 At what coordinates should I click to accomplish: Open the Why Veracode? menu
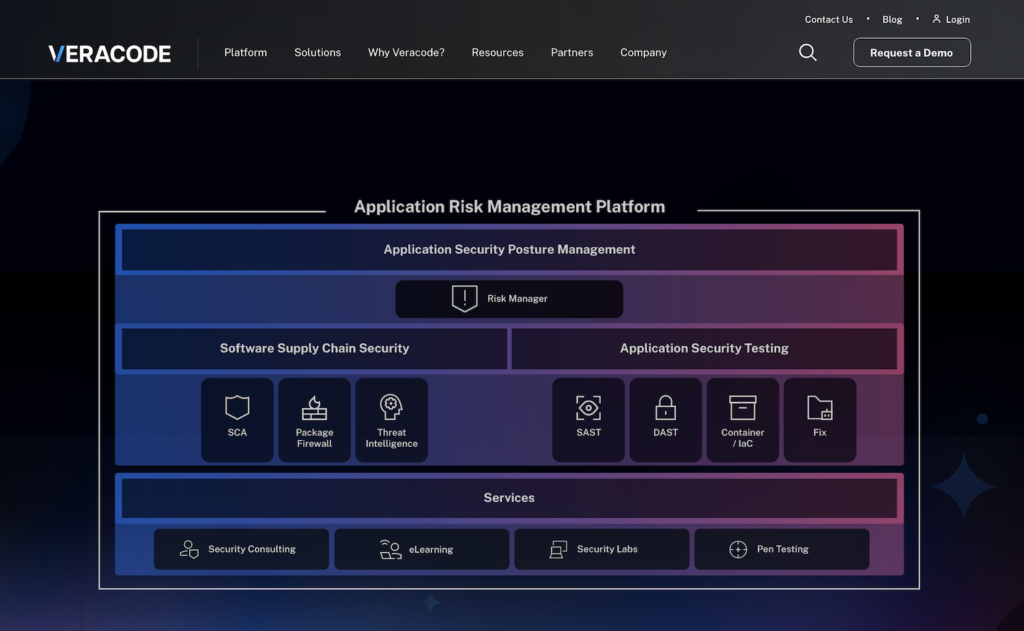[x=406, y=52]
